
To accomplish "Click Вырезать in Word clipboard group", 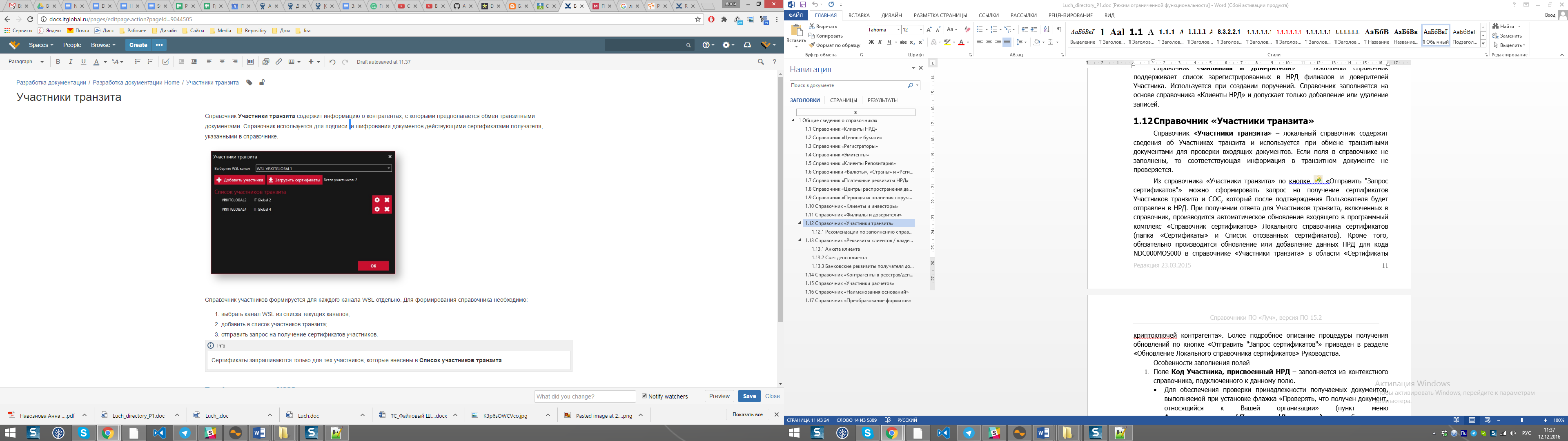I will click(x=823, y=27).
